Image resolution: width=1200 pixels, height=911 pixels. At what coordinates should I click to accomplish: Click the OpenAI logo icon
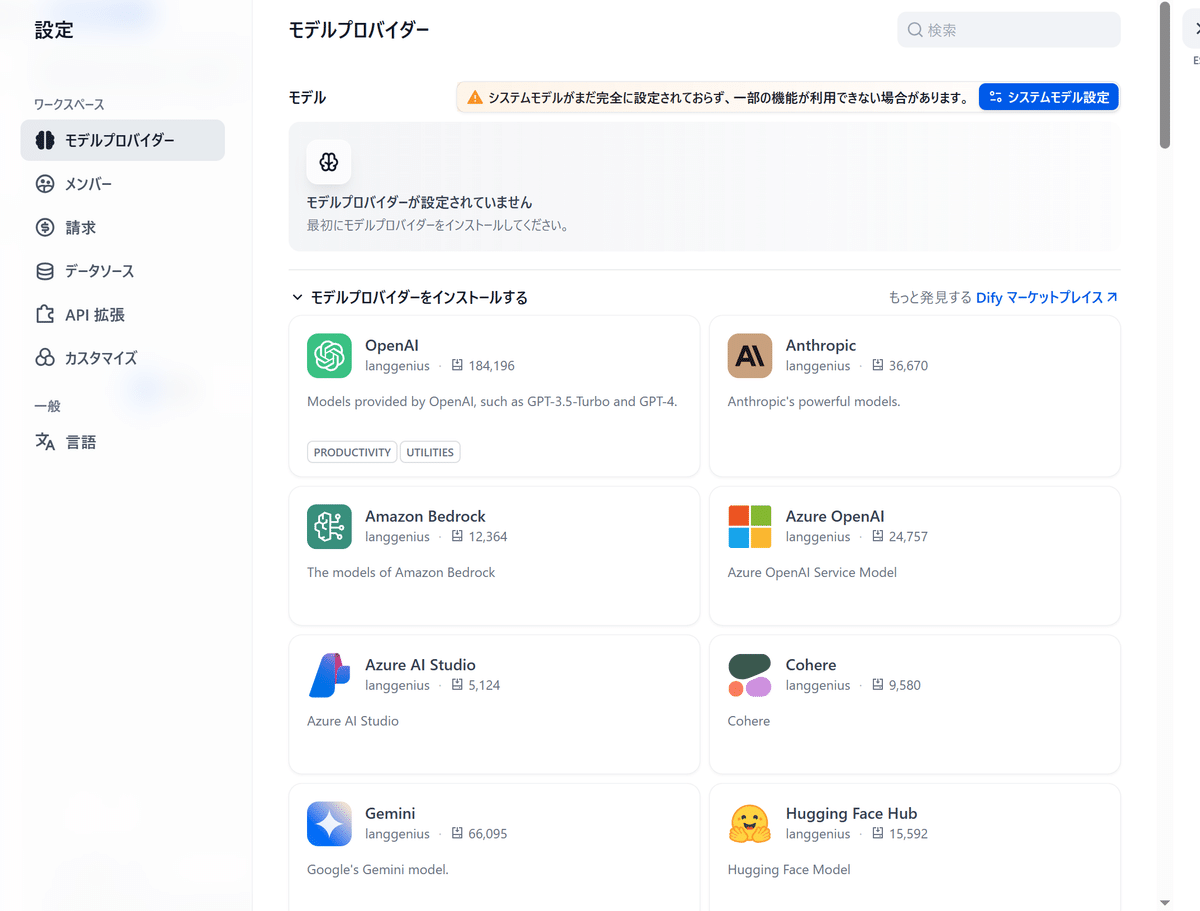click(329, 356)
